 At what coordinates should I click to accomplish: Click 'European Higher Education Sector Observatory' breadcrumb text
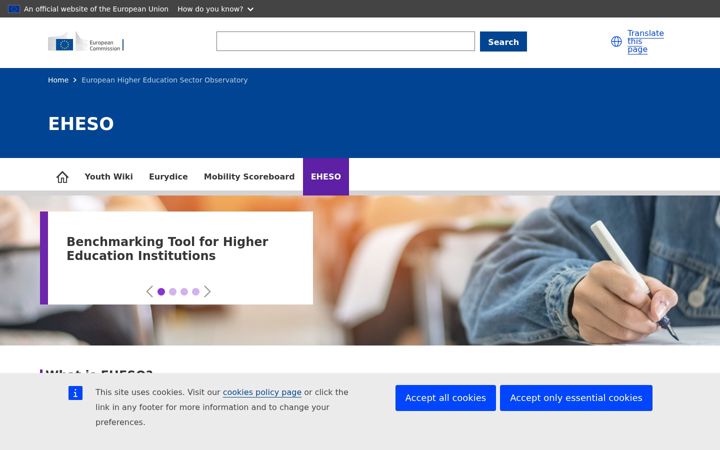tap(164, 80)
